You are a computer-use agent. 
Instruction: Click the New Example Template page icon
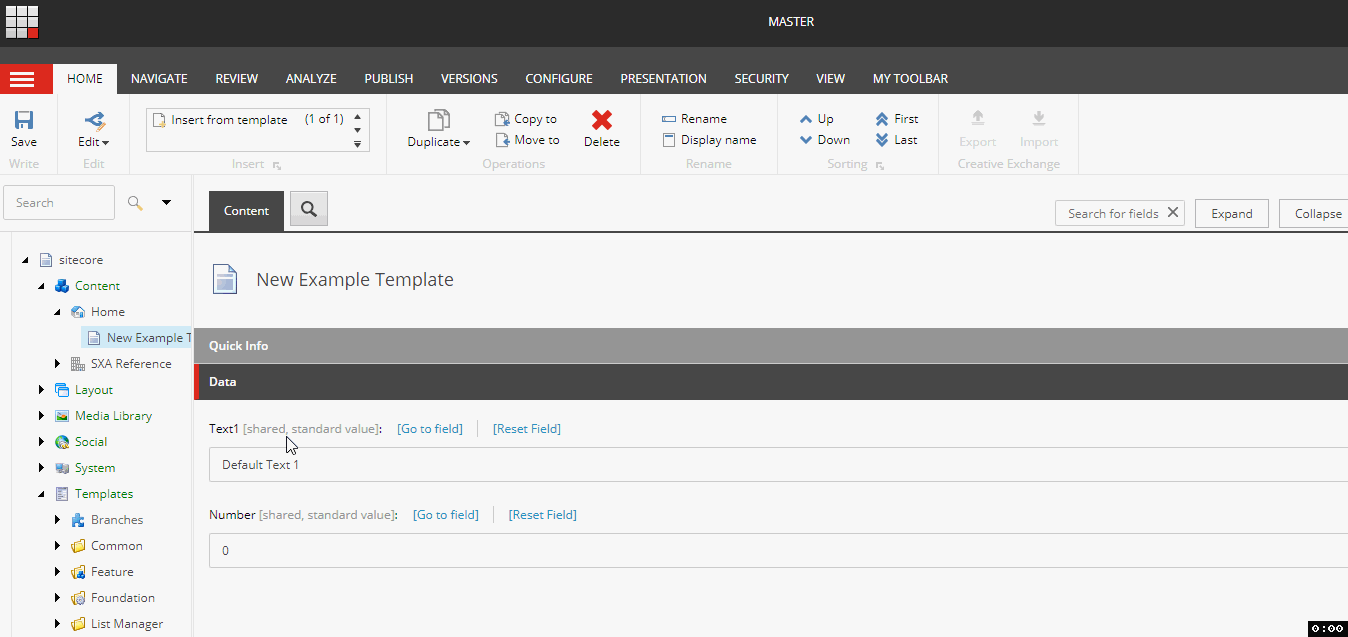225,280
